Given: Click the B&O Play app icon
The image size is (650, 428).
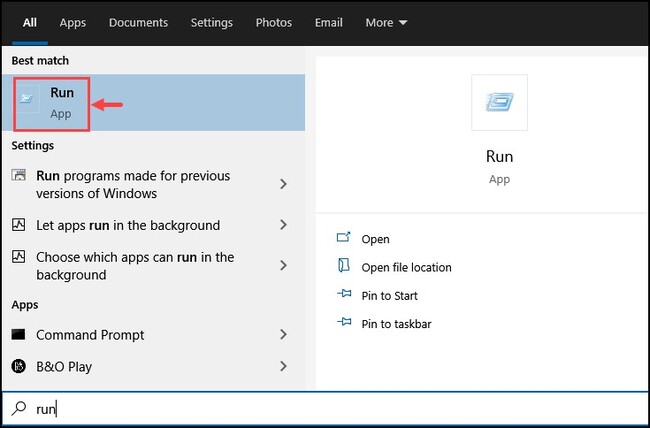Looking at the screenshot, I should (18, 366).
